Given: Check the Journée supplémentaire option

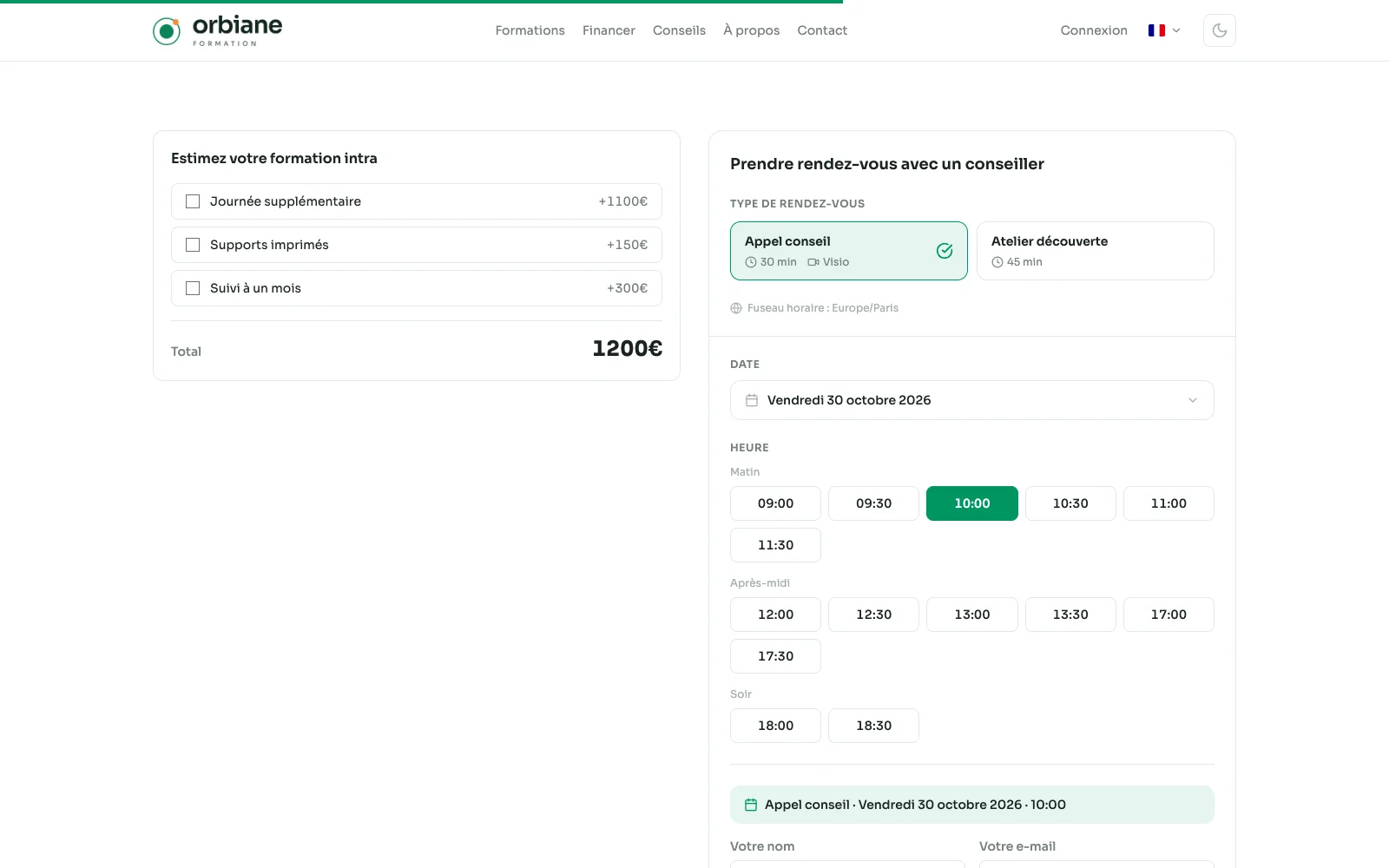Looking at the screenshot, I should click(x=193, y=201).
